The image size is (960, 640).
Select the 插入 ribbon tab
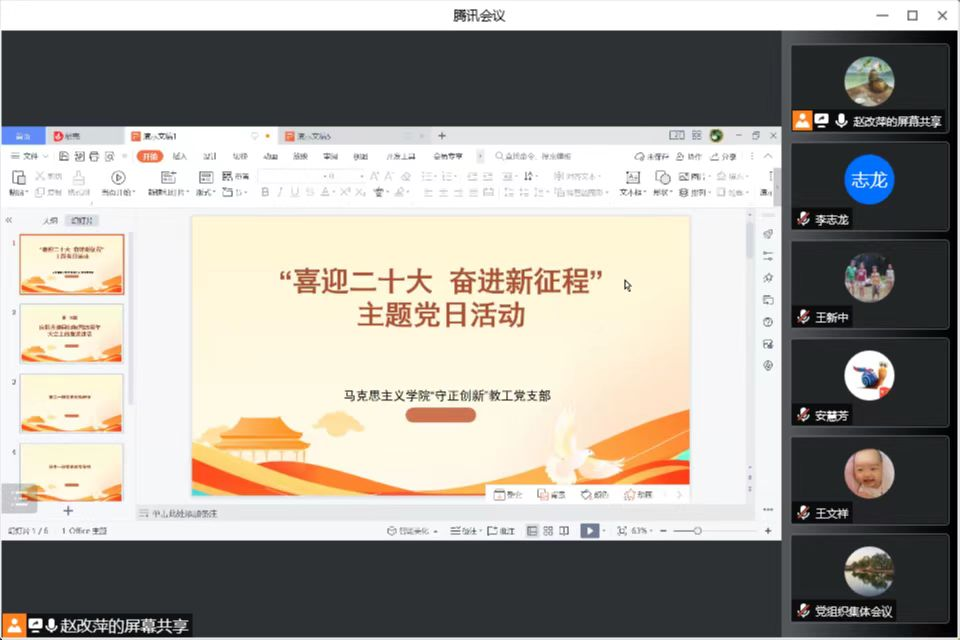point(180,156)
